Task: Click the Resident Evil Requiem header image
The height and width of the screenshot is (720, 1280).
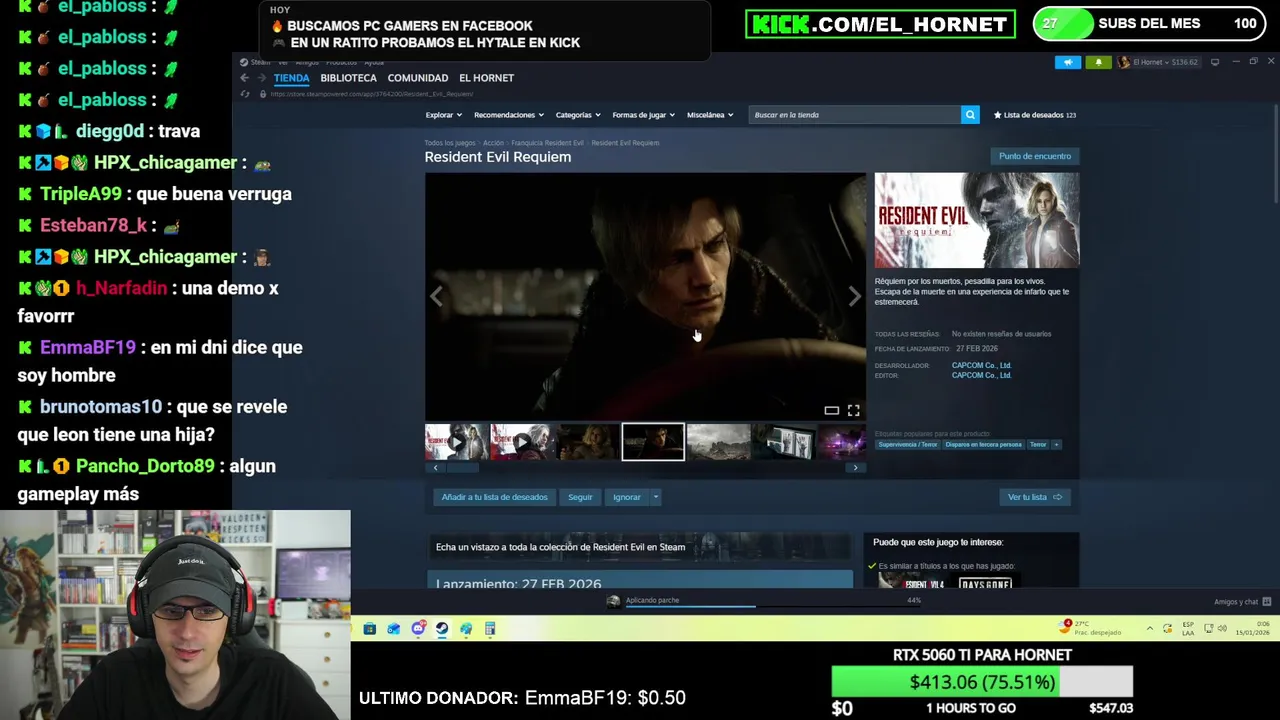Action: pyautogui.click(x=977, y=220)
